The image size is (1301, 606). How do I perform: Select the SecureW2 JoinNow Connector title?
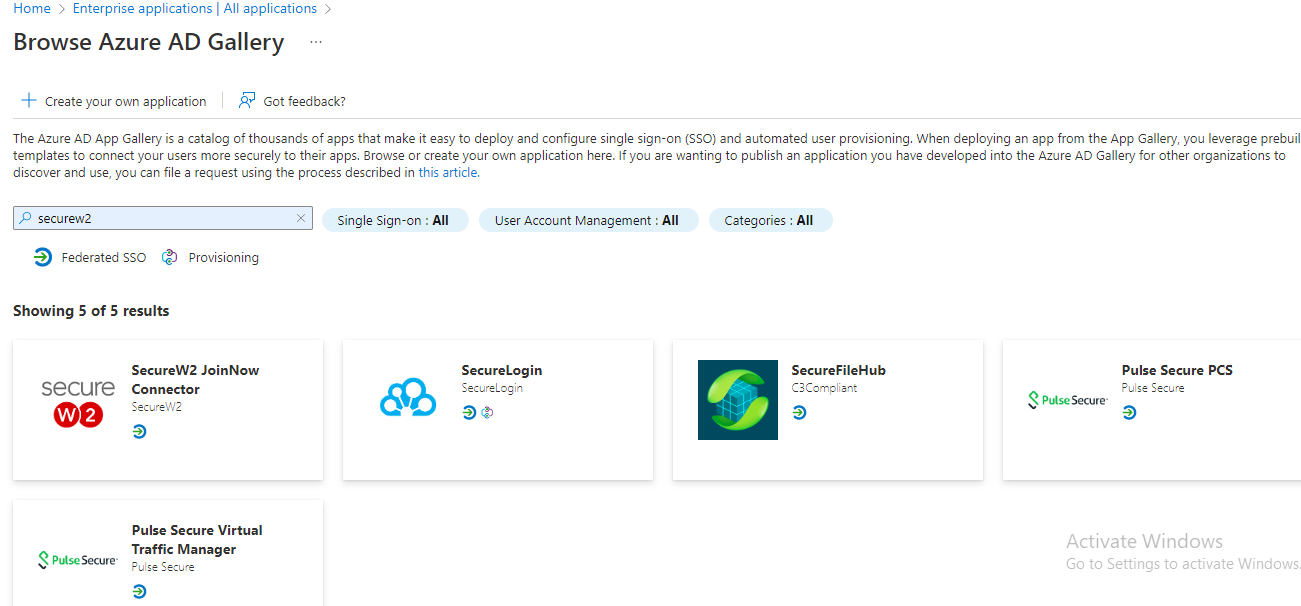[x=195, y=379]
